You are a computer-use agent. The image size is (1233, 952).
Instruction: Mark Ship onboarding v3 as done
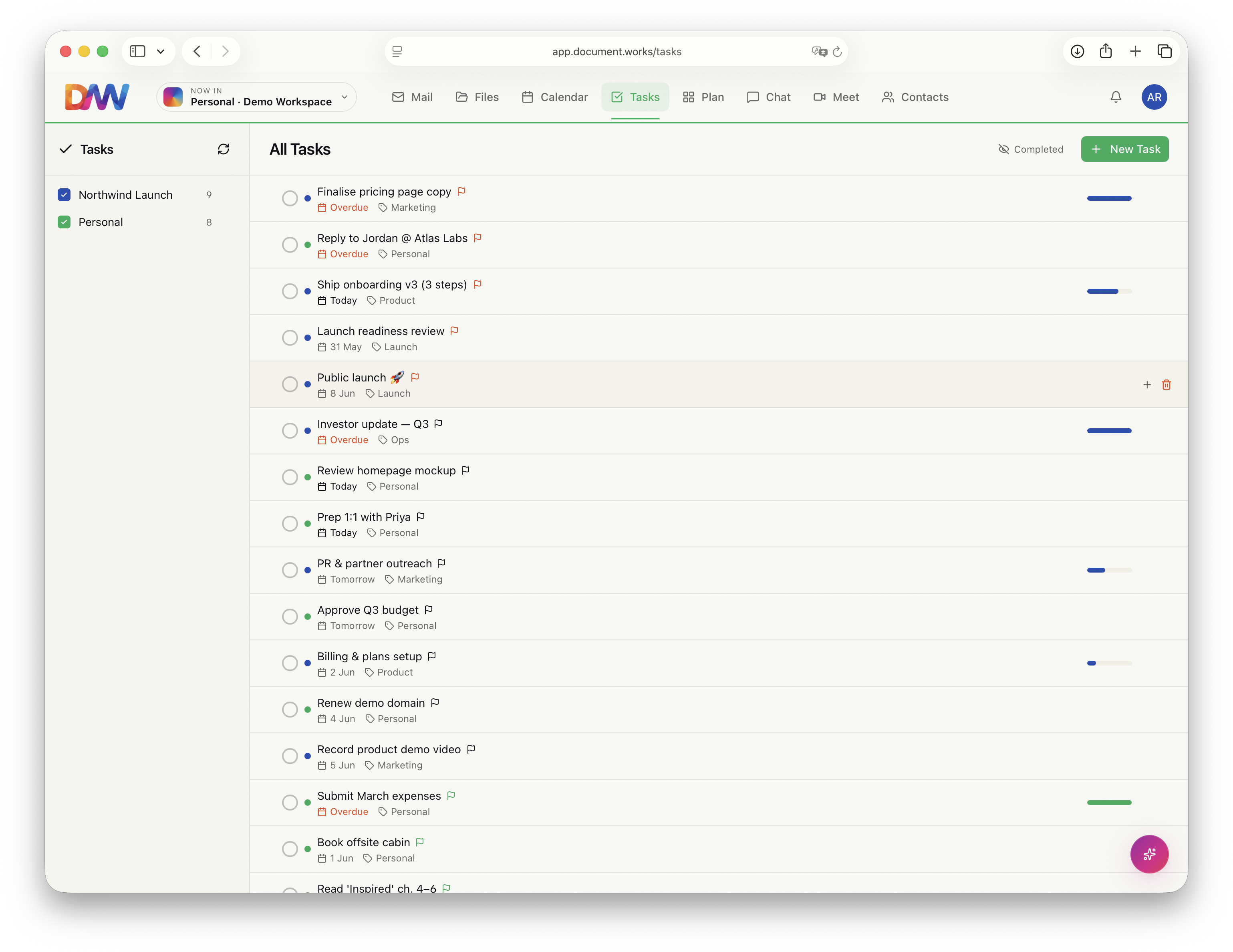tap(290, 291)
